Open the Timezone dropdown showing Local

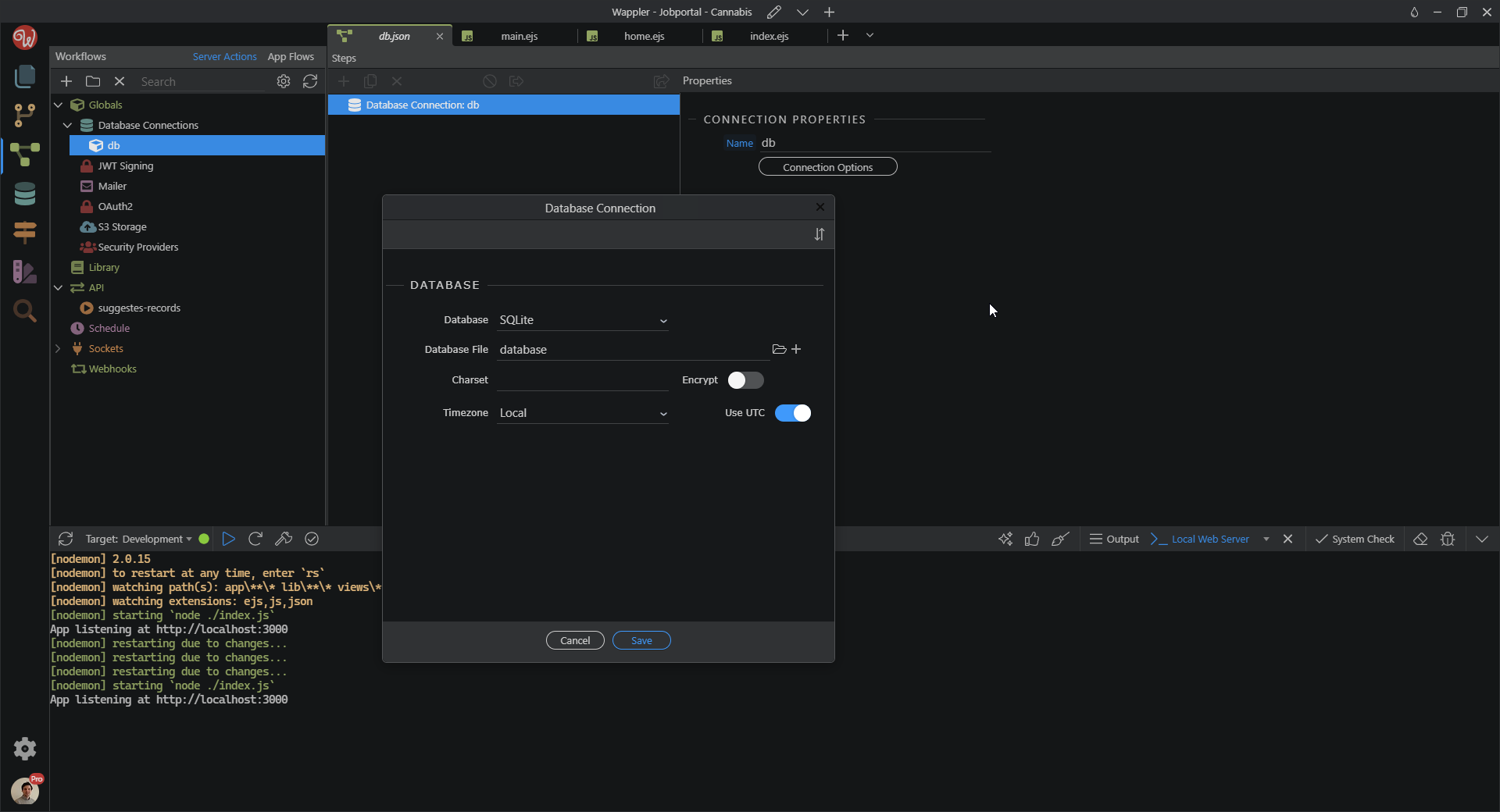coord(583,413)
